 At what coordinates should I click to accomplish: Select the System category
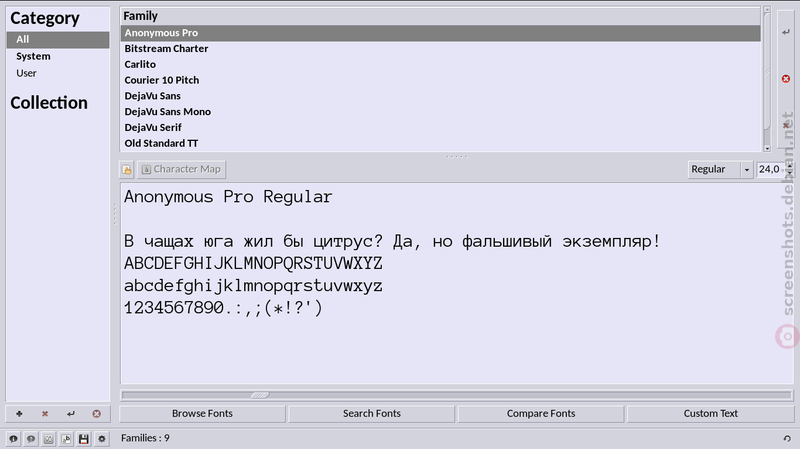click(x=58, y=56)
